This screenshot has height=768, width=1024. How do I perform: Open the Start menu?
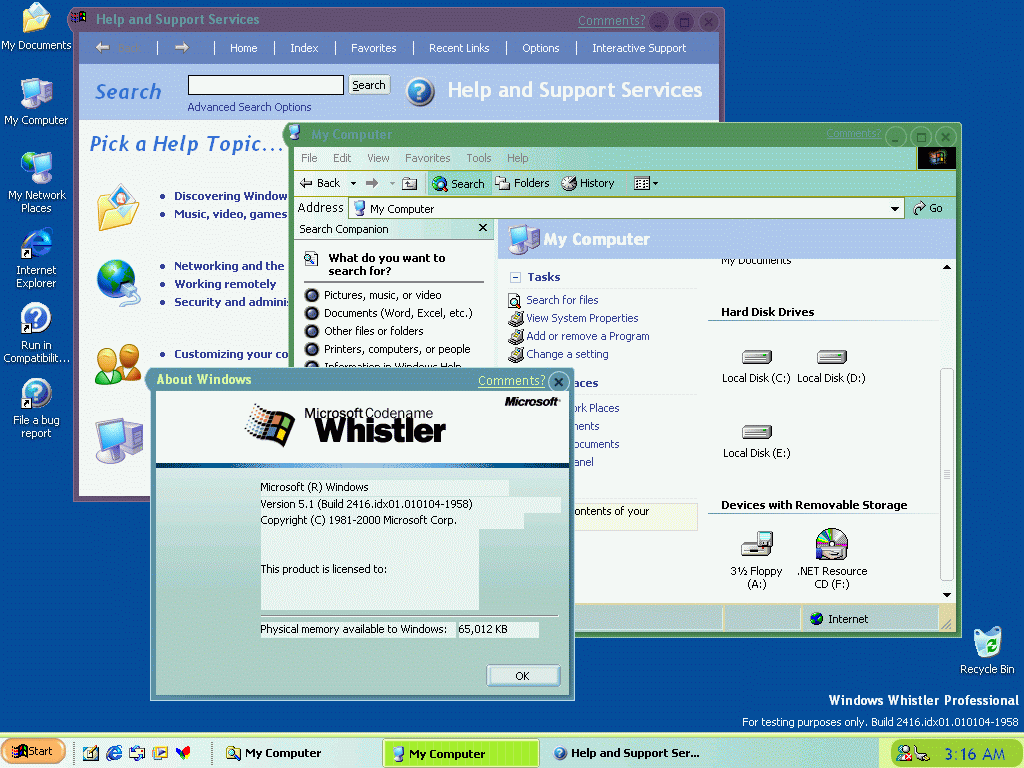click(x=33, y=752)
